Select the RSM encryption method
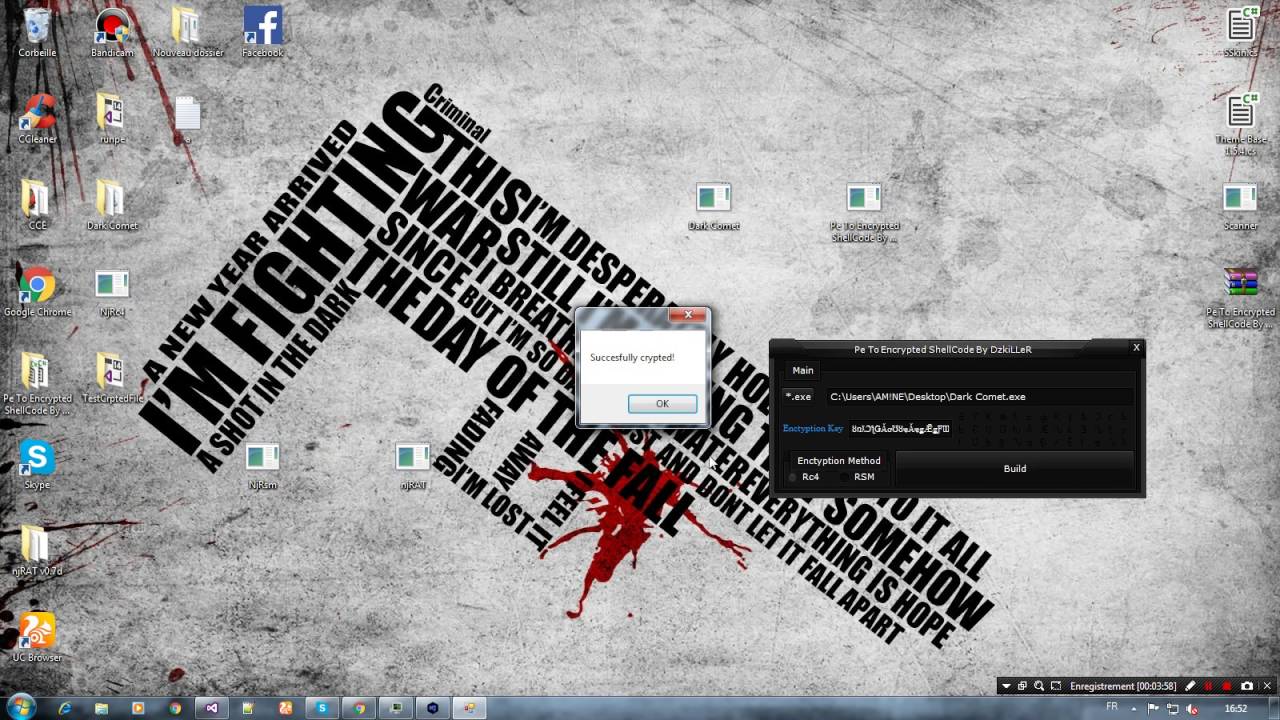The width and height of the screenshot is (1280, 720). pos(858,477)
